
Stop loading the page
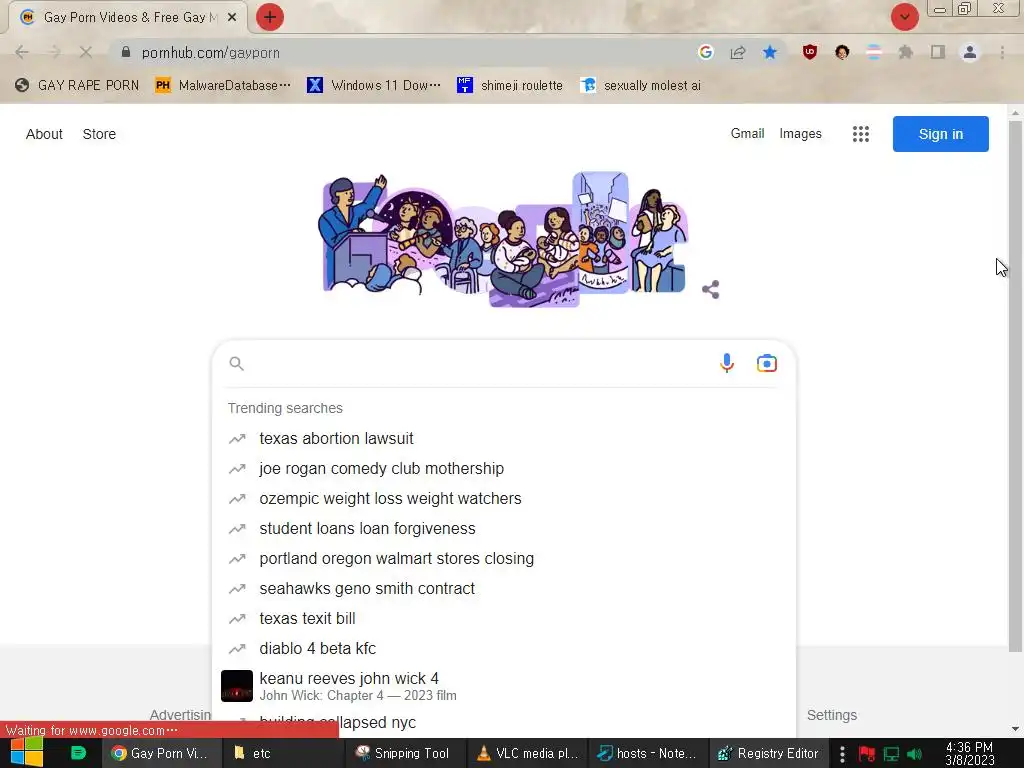[86, 52]
